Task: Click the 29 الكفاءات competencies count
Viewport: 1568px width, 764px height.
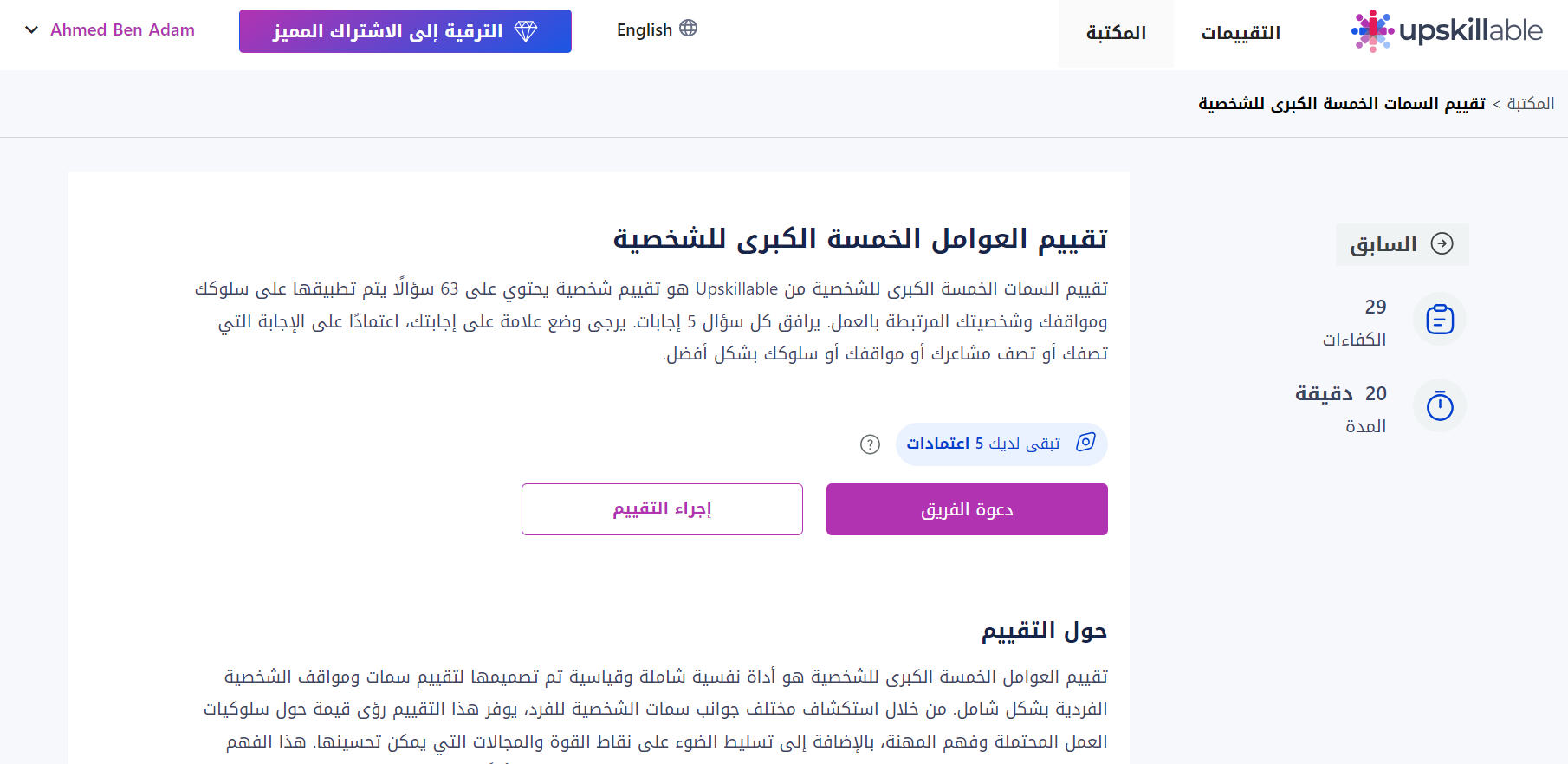Action: 1354,322
